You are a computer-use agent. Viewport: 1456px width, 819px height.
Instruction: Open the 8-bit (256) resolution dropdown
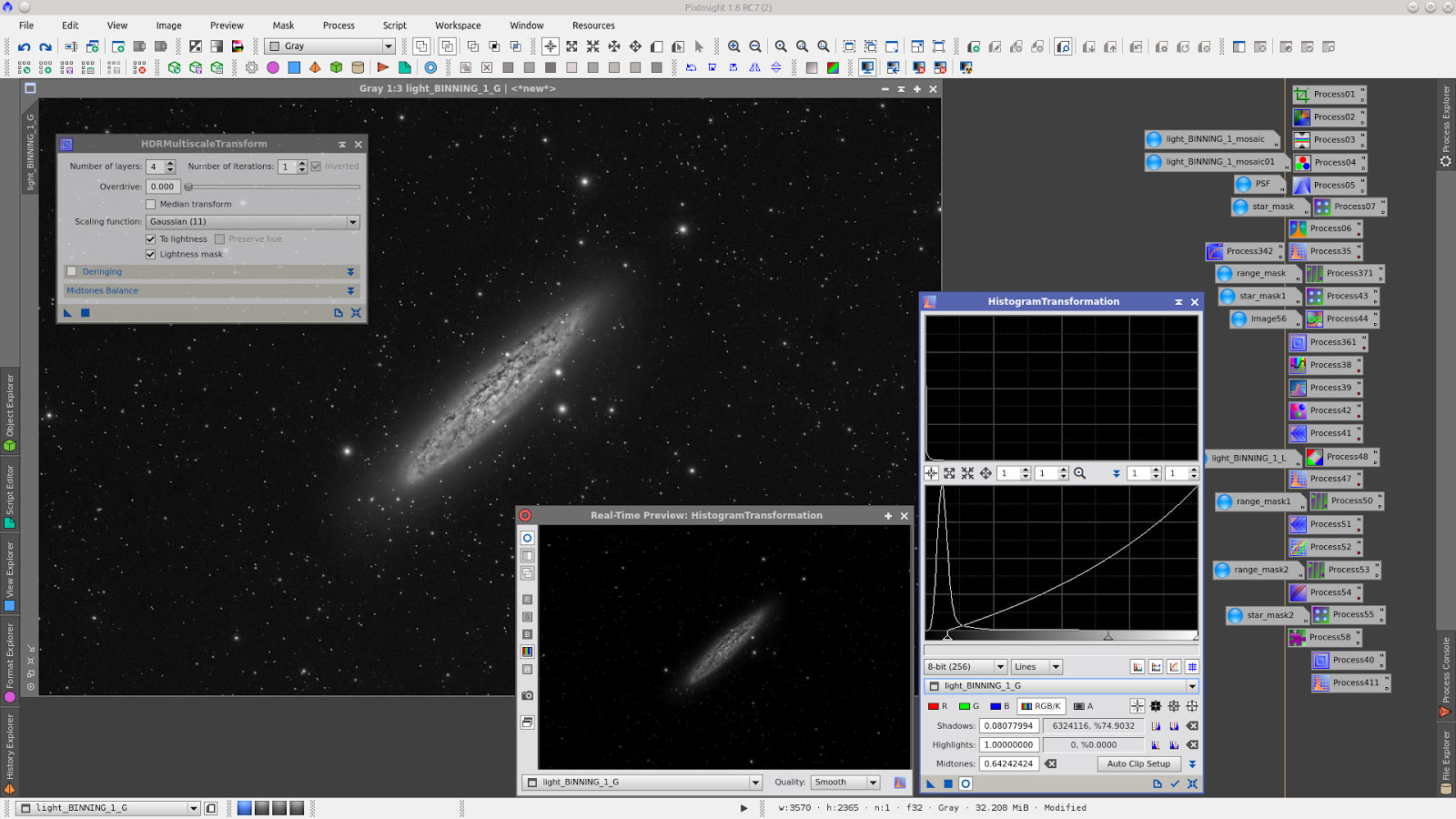(x=965, y=666)
